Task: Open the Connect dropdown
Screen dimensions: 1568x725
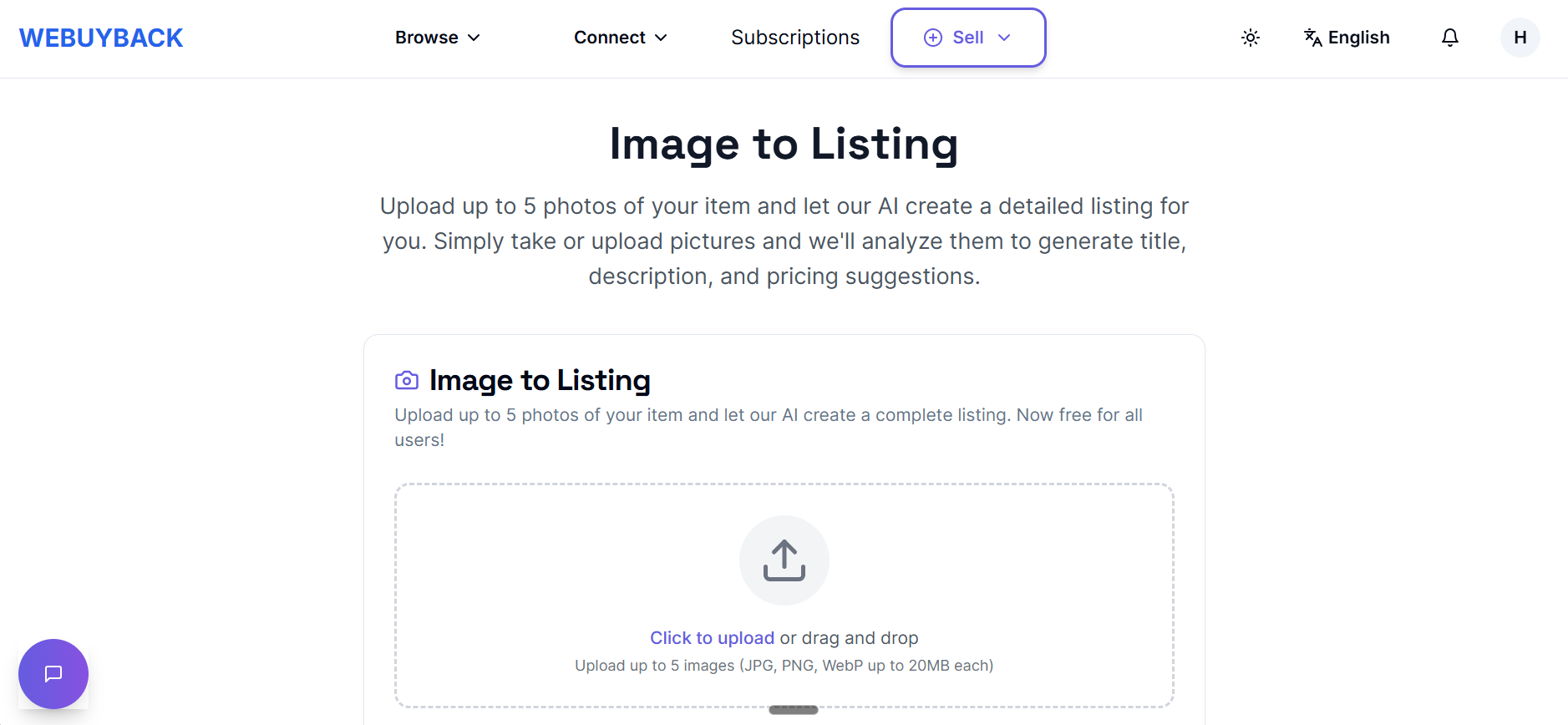Action: 621,37
